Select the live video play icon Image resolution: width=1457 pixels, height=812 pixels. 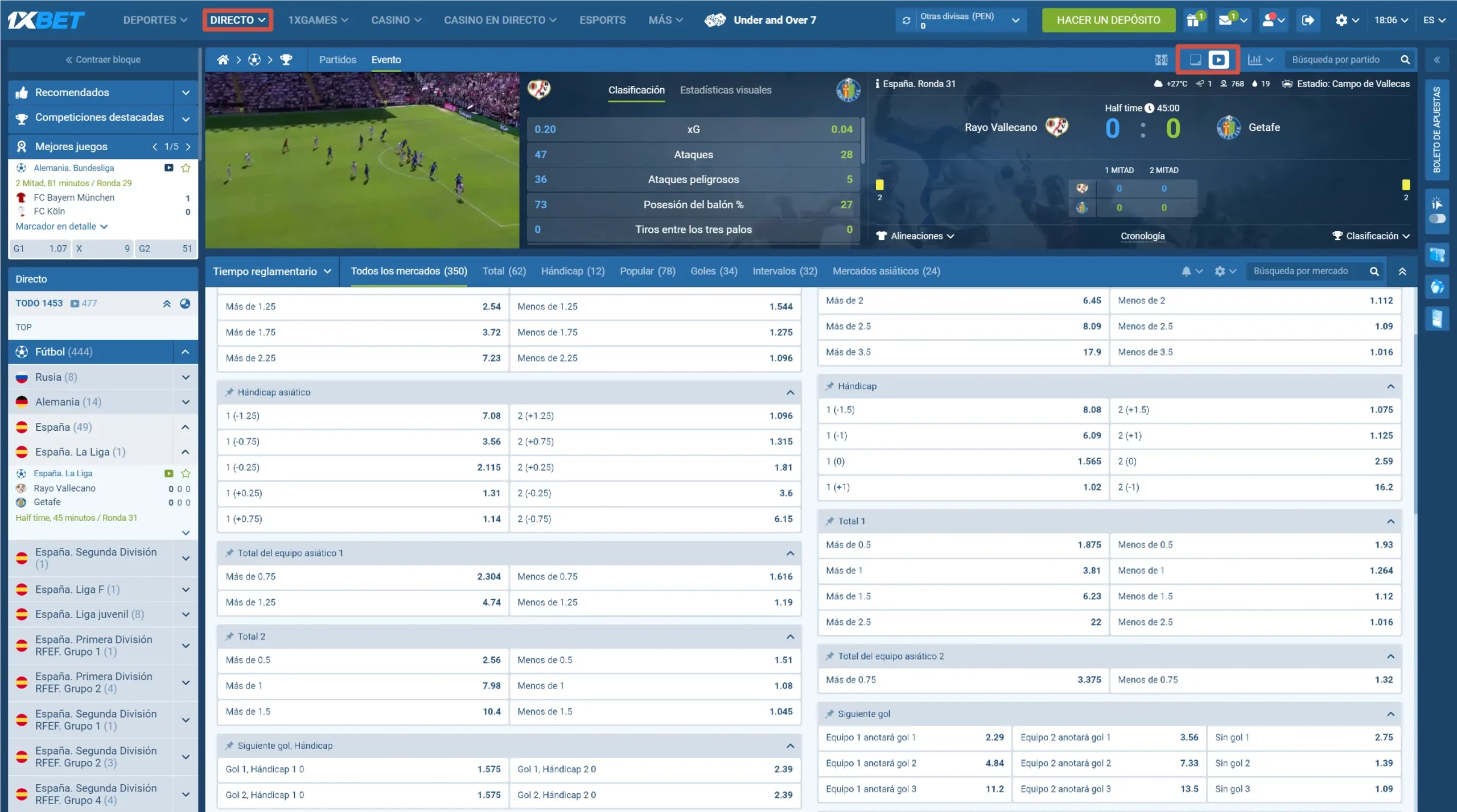click(x=1219, y=60)
